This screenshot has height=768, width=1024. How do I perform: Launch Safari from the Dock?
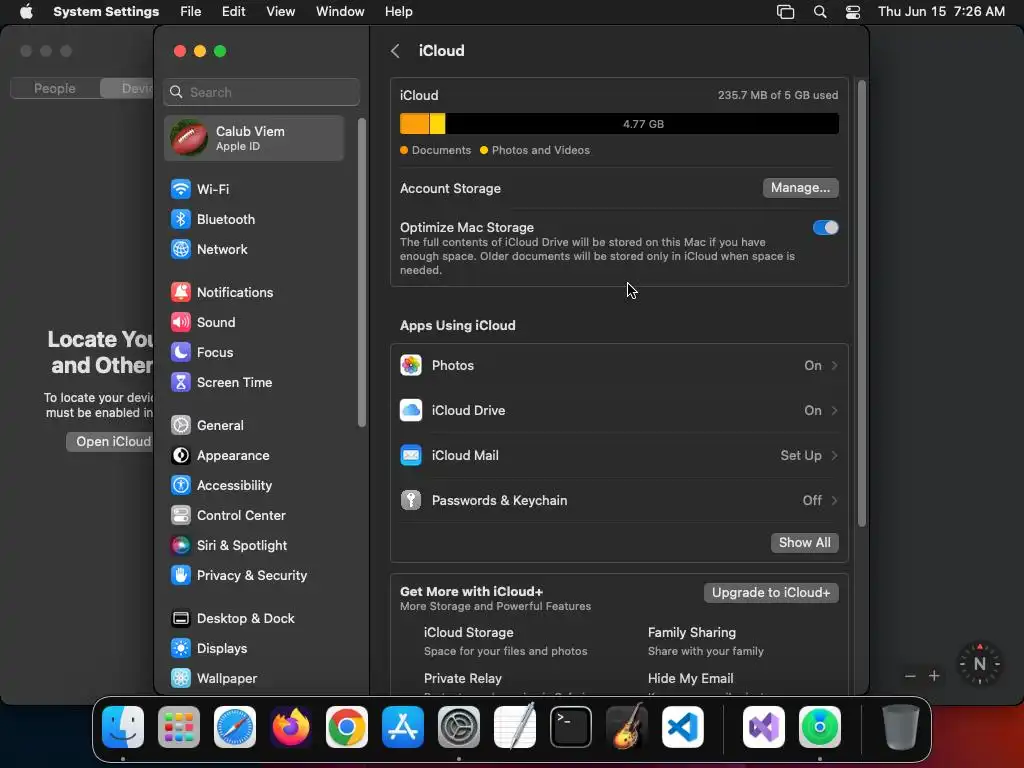click(x=235, y=727)
